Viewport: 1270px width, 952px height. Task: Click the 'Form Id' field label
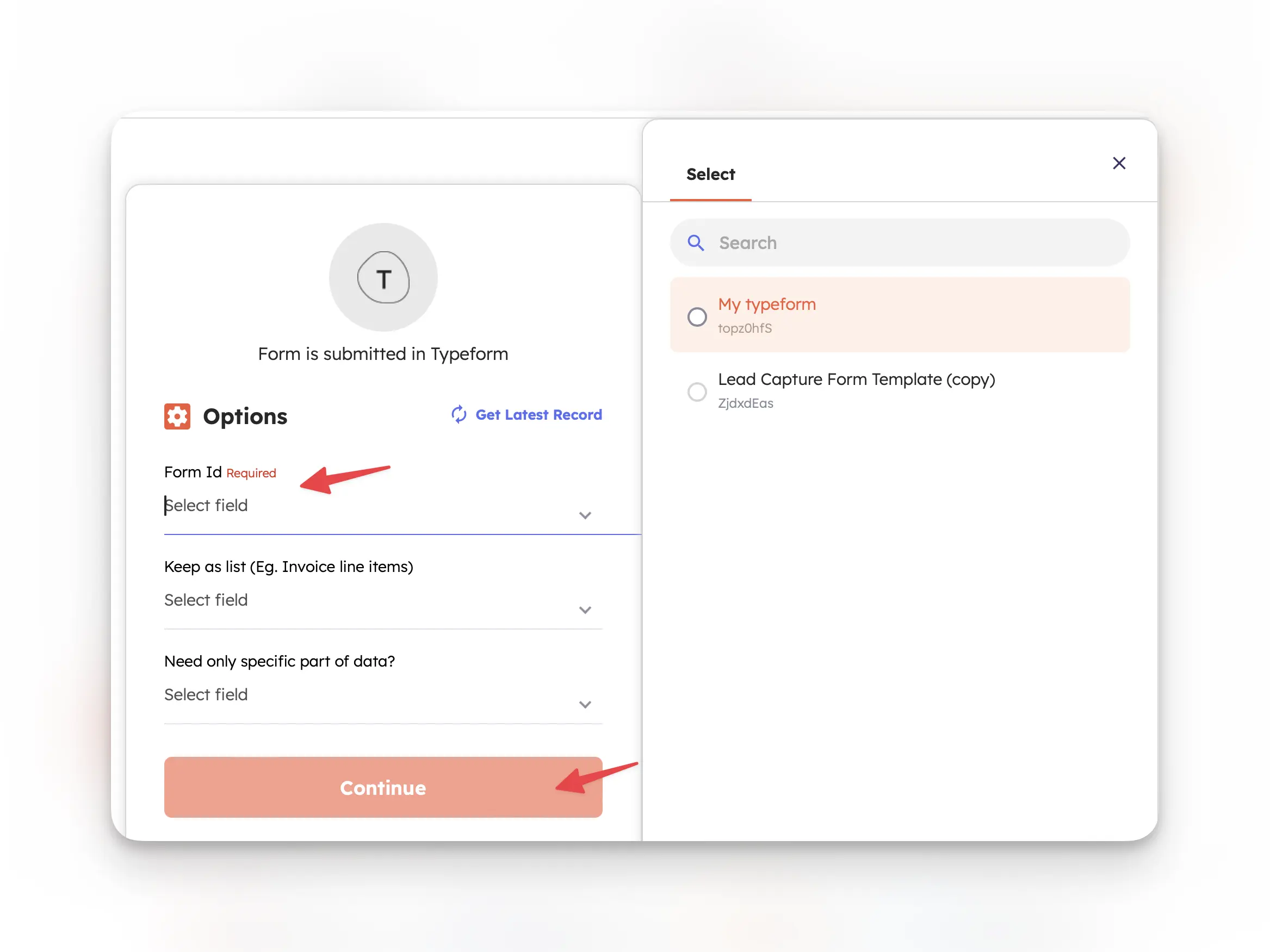click(193, 472)
